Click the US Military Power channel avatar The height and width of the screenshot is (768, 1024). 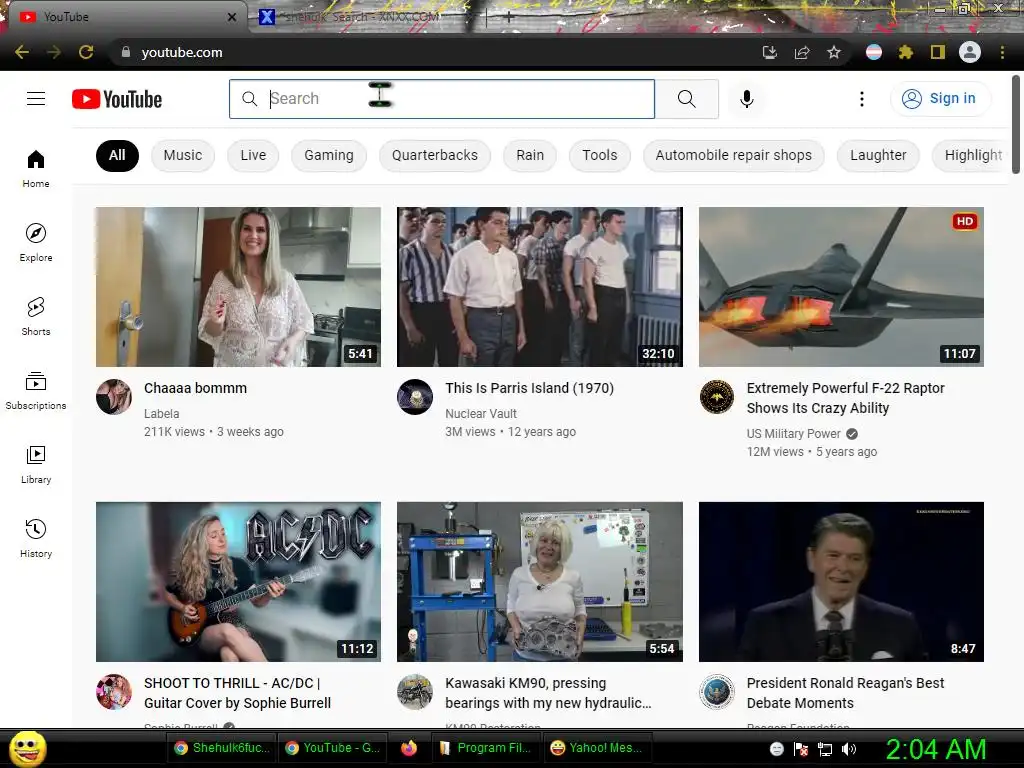coord(716,396)
